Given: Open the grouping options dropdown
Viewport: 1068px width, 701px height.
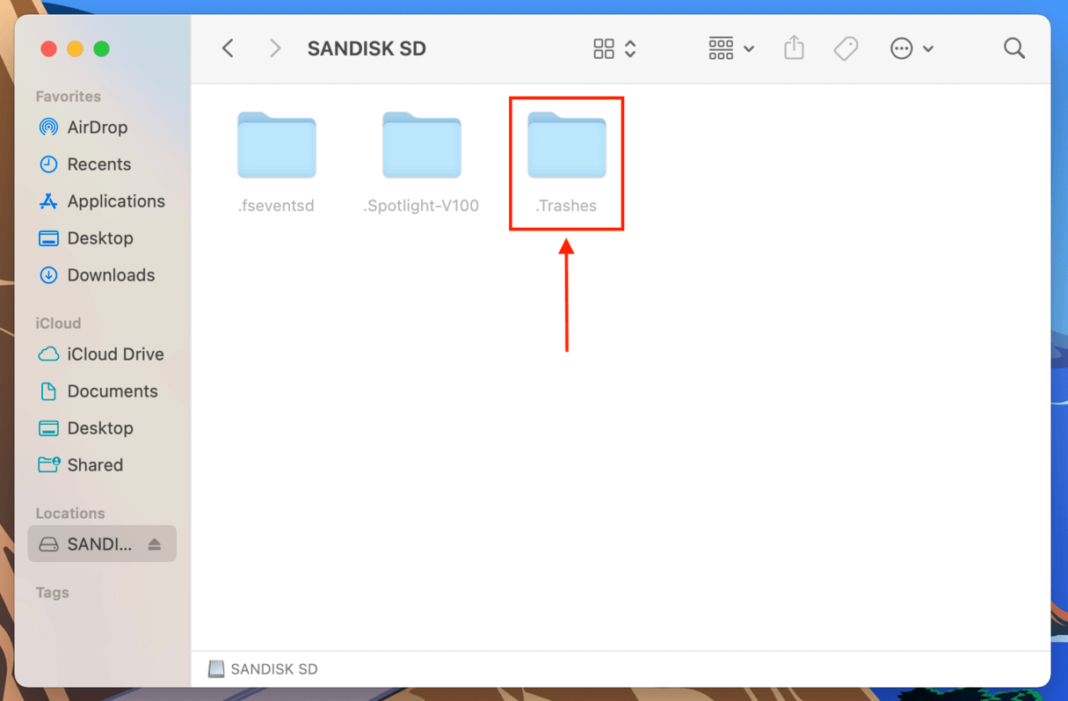Looking at the screenshot, I should pyautogui.click(x=730, y=48).
